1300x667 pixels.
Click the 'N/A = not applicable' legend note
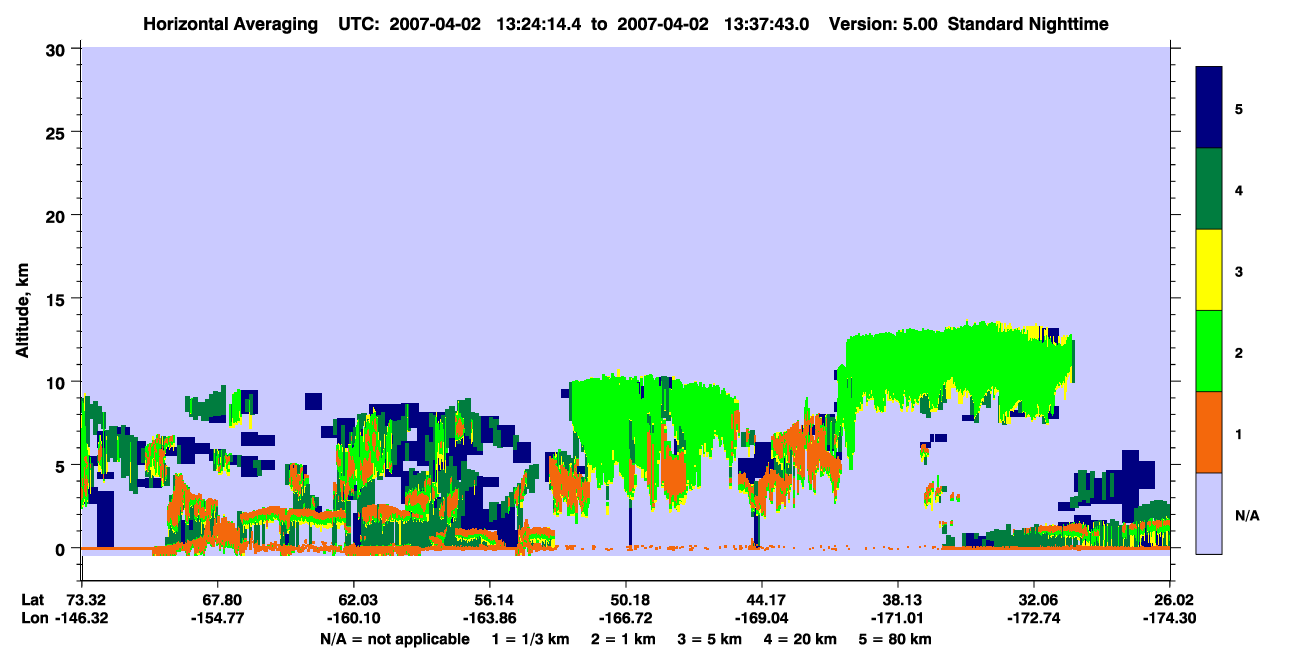(x=394, y=639)
